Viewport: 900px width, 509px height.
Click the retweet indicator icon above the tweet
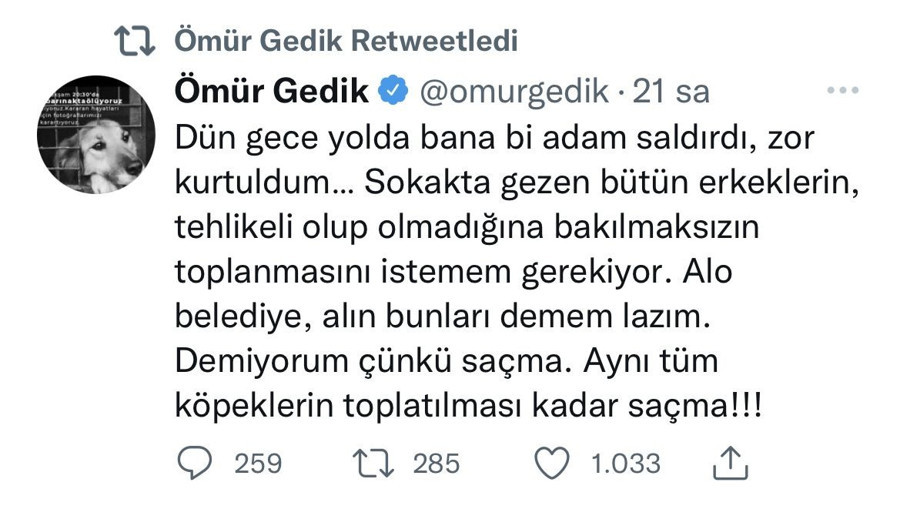pyautogui.click(x=133, y=41)
